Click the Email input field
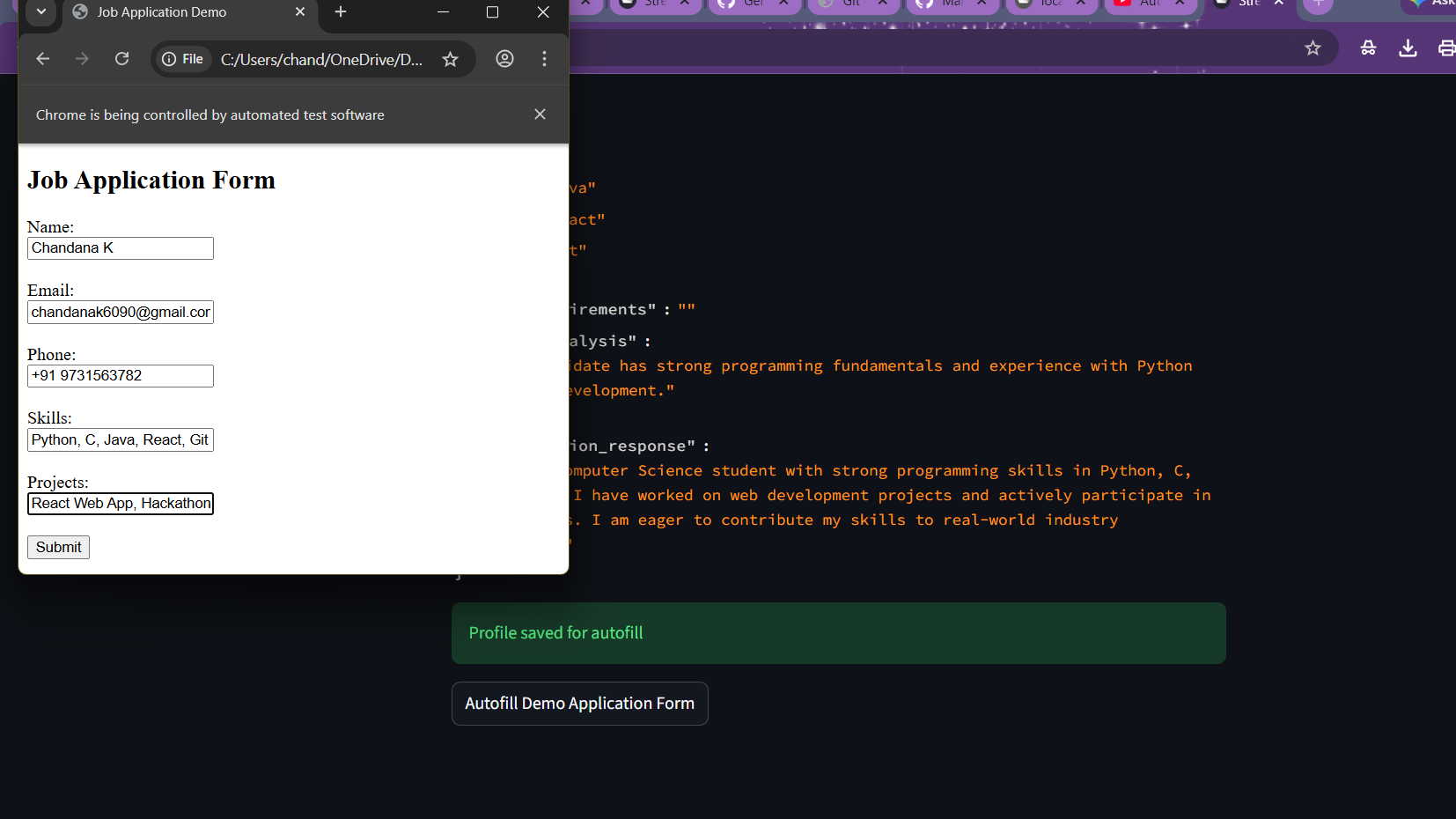1456x819 pixels. click(121, 313)
